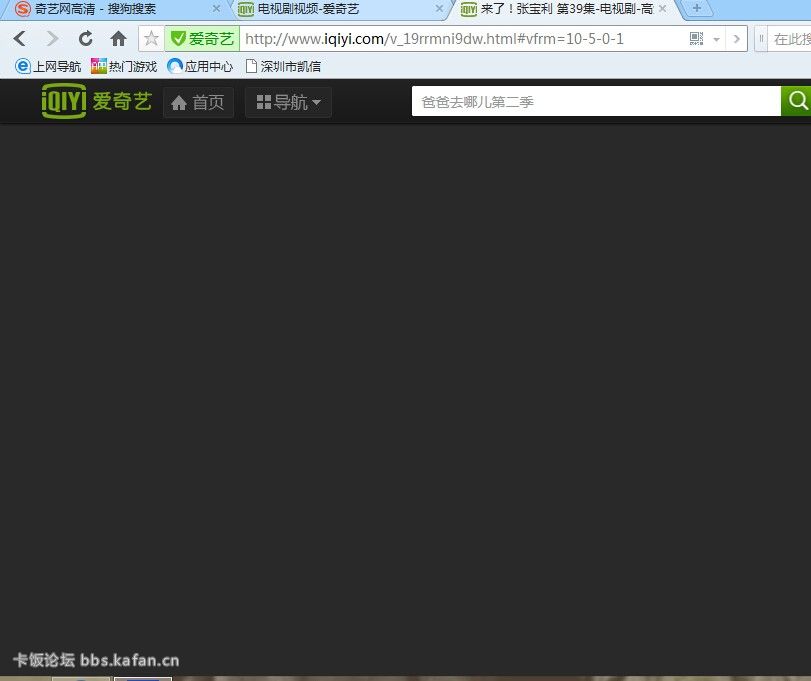Click the 首页 home button on iQIYI
The height and width of the screenshot is (681, 811).
(x=198, y=102)
